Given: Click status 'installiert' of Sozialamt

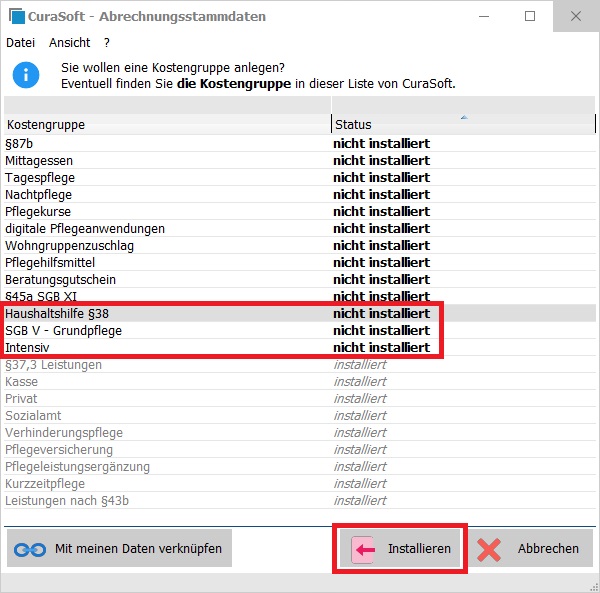Looking at the screenshot, I should pyautogui.click(x=360, y=415).
